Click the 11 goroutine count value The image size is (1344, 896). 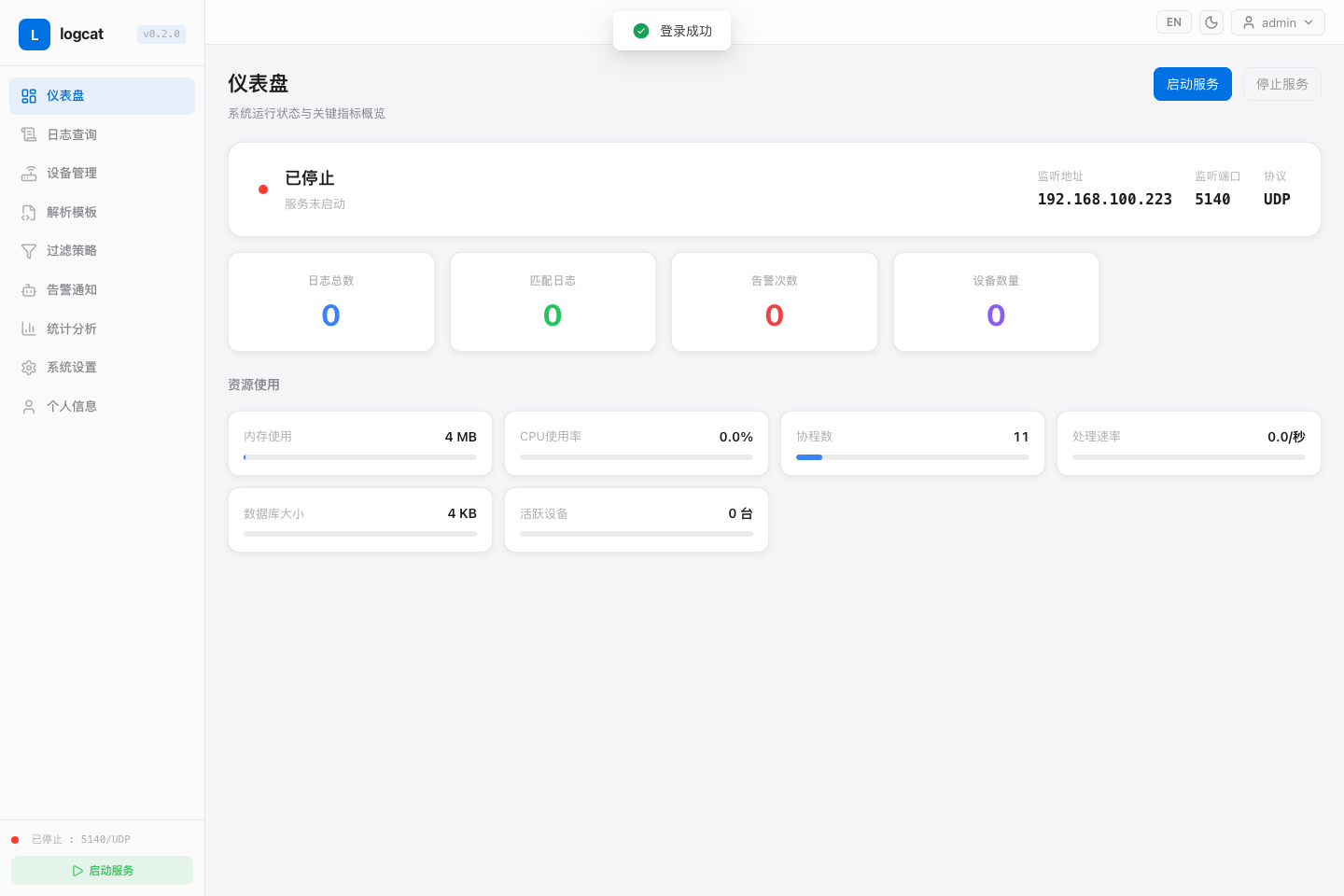(1021, 437)
